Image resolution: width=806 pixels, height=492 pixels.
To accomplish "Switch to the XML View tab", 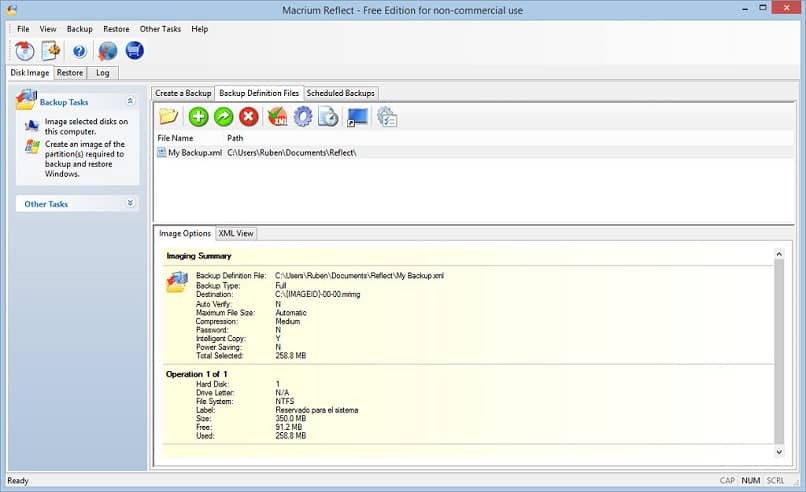I will click(x=236, y=233).
